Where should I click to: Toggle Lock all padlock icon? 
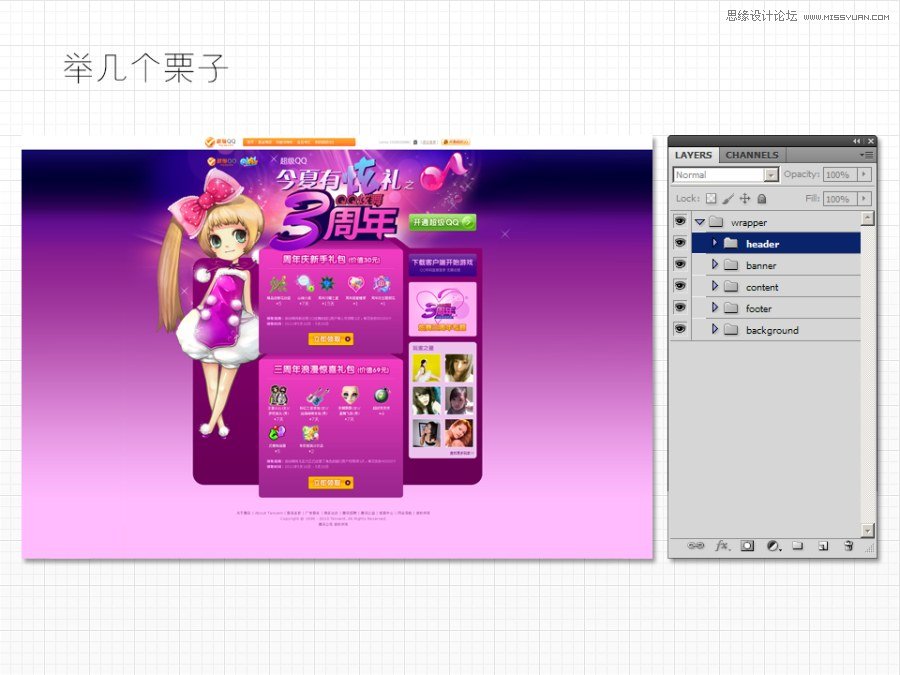(x=762, y=199)
